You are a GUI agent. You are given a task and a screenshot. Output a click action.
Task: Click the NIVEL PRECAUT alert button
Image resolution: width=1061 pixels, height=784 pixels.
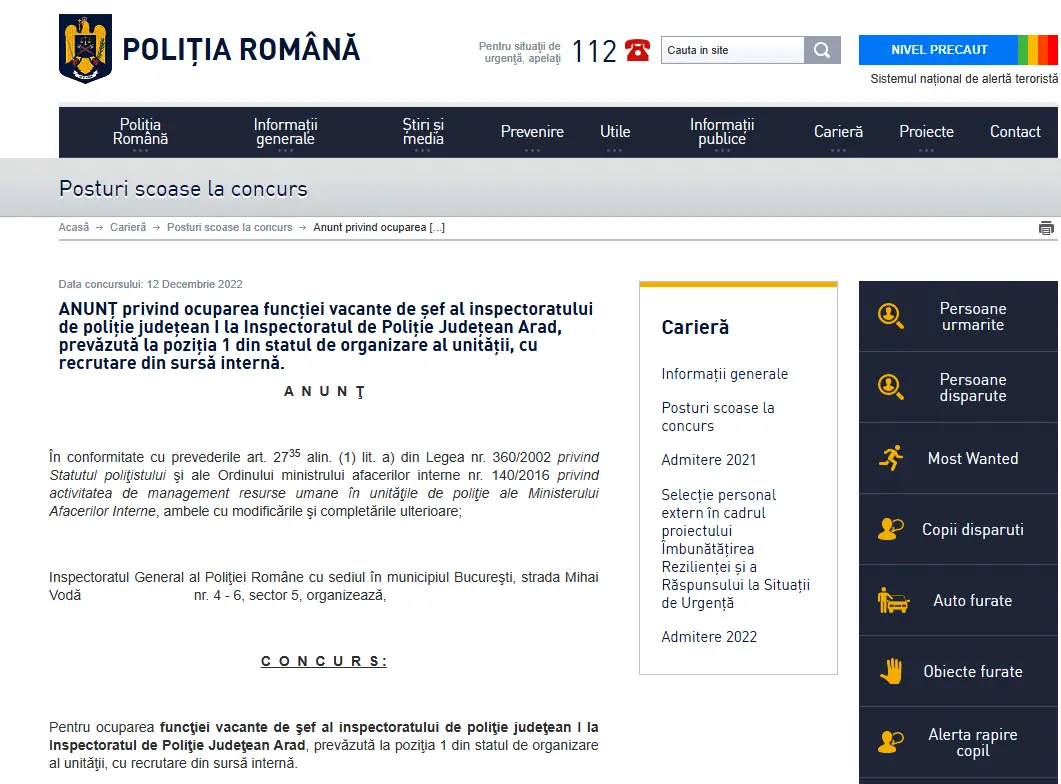point(939,50)
